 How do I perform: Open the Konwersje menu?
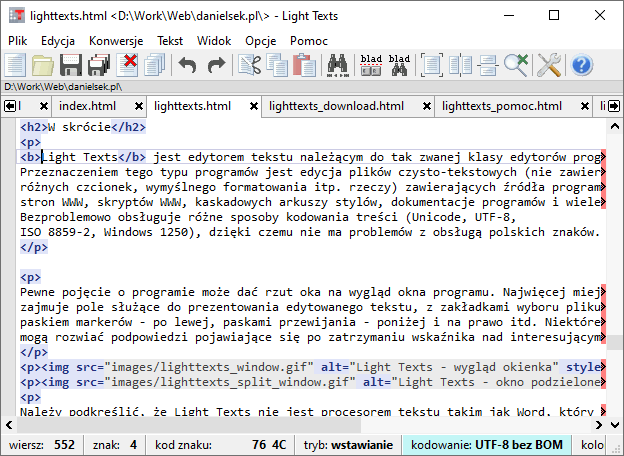pyautogui.click(x=115, y=40)
